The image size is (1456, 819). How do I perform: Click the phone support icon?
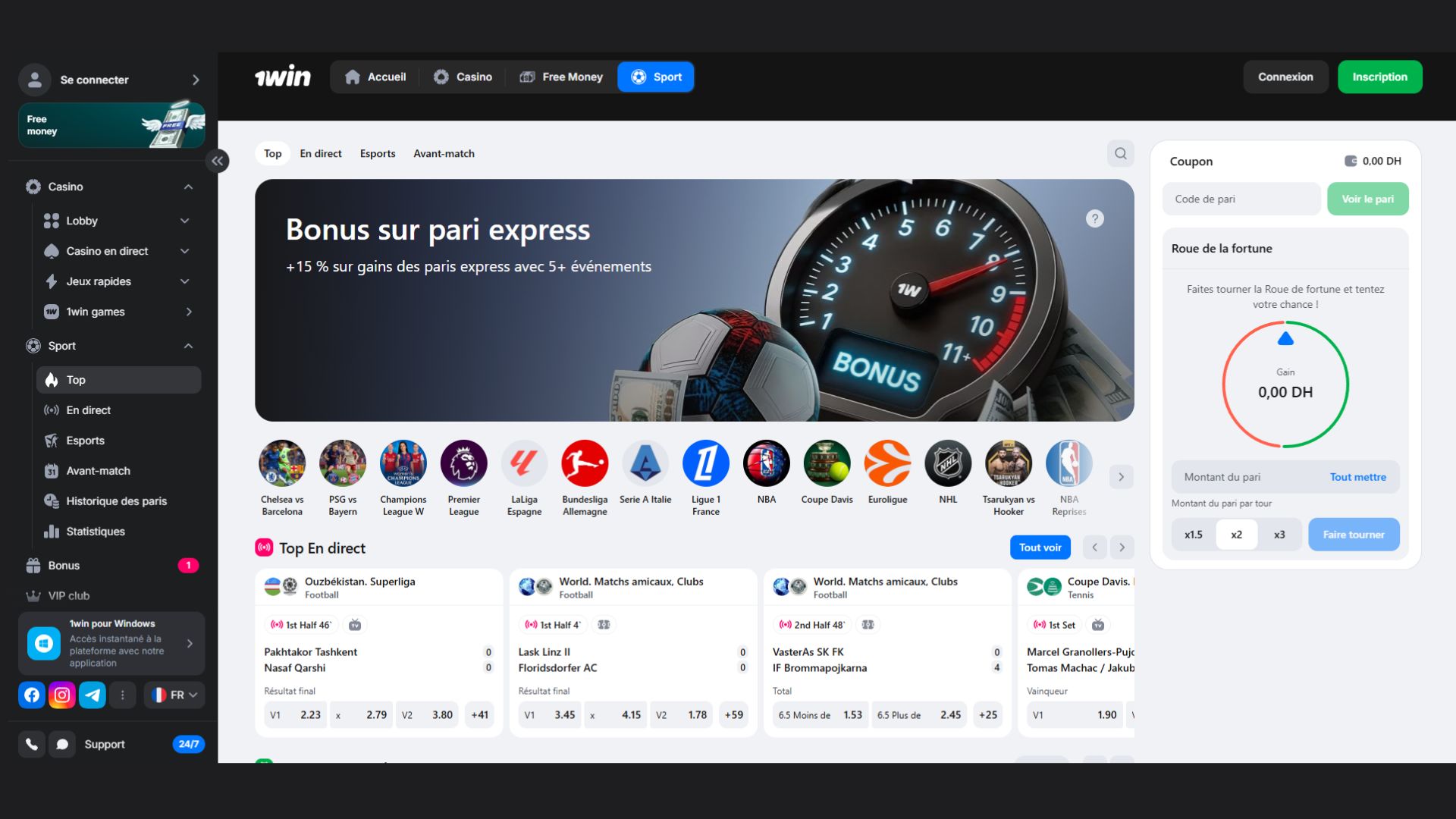tap(32, 744)
